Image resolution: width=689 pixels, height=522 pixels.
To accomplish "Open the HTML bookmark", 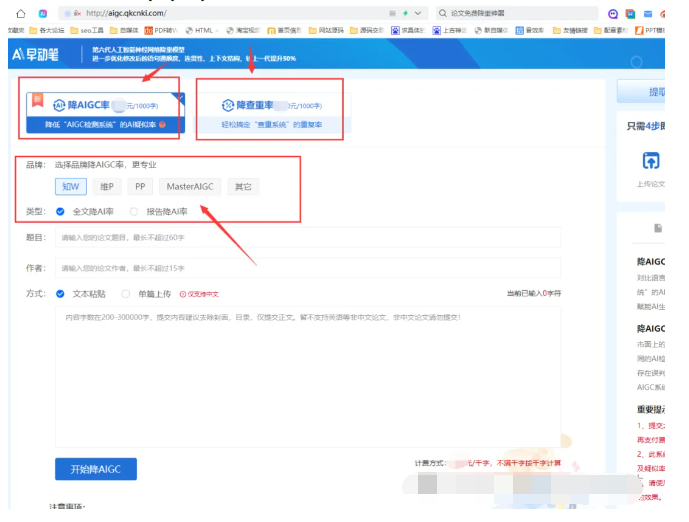I will point(202,30).
